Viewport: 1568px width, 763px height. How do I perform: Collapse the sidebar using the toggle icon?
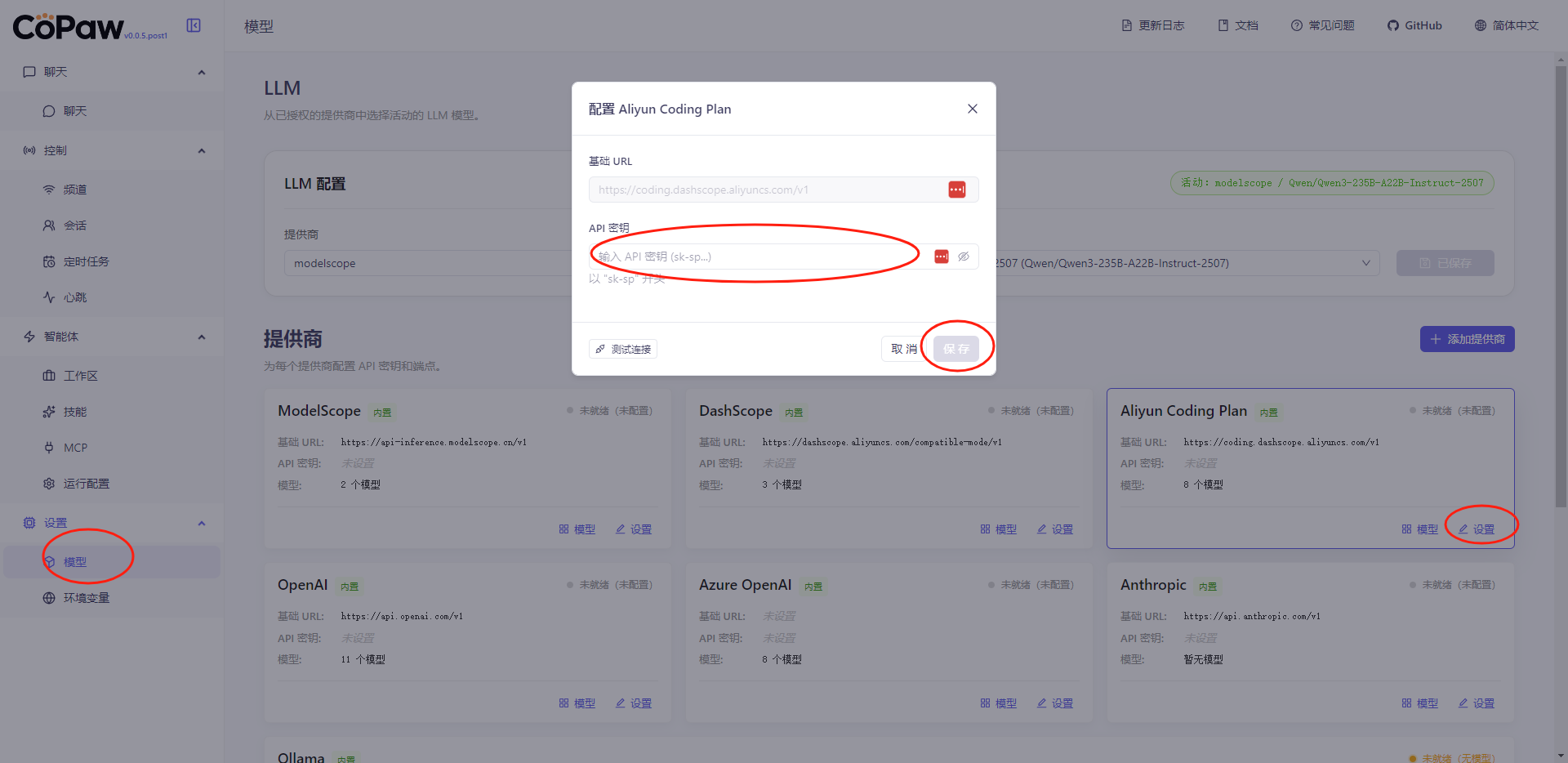(194, 25)
